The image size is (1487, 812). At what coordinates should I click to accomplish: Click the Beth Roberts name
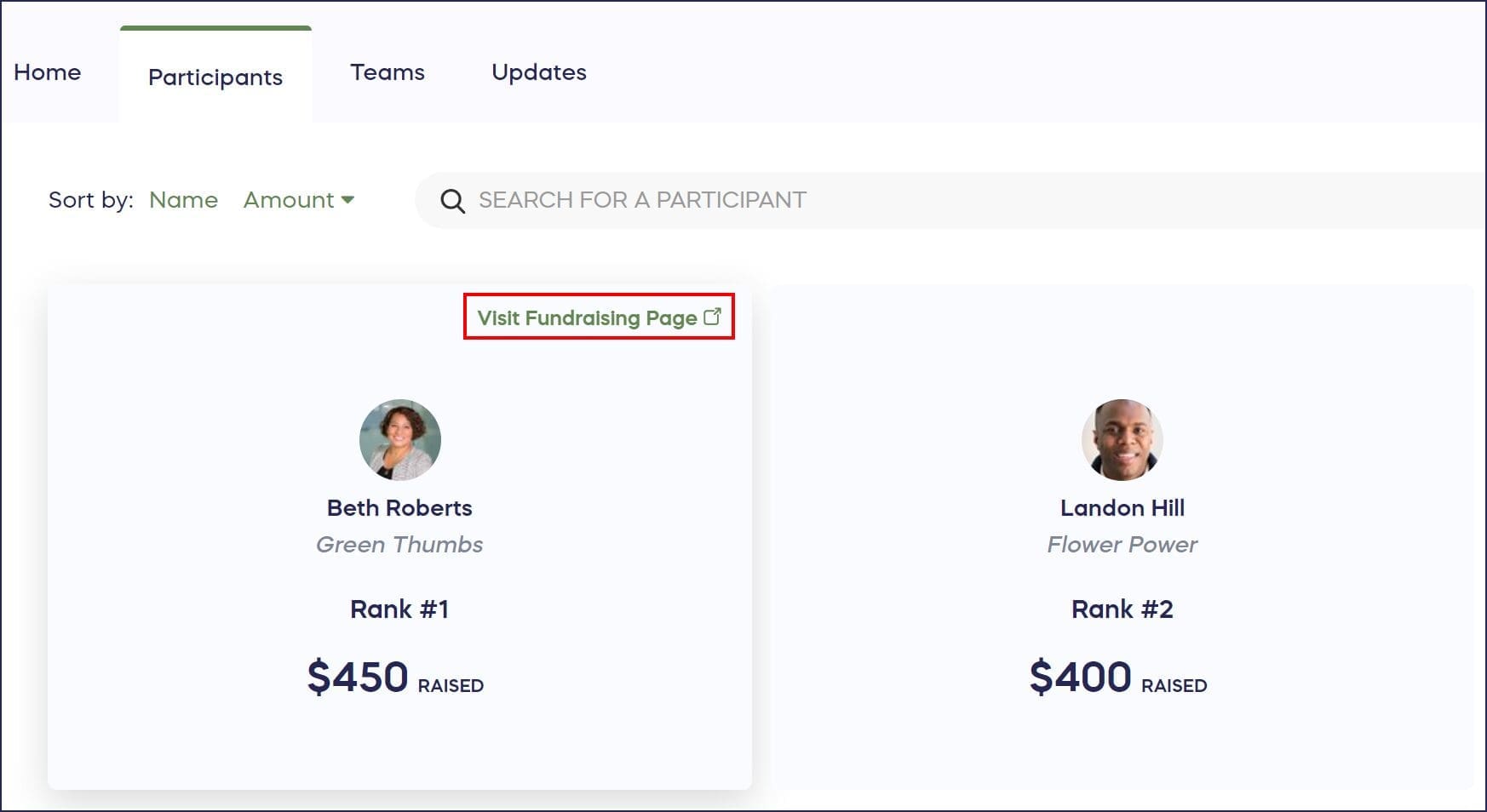399,508
